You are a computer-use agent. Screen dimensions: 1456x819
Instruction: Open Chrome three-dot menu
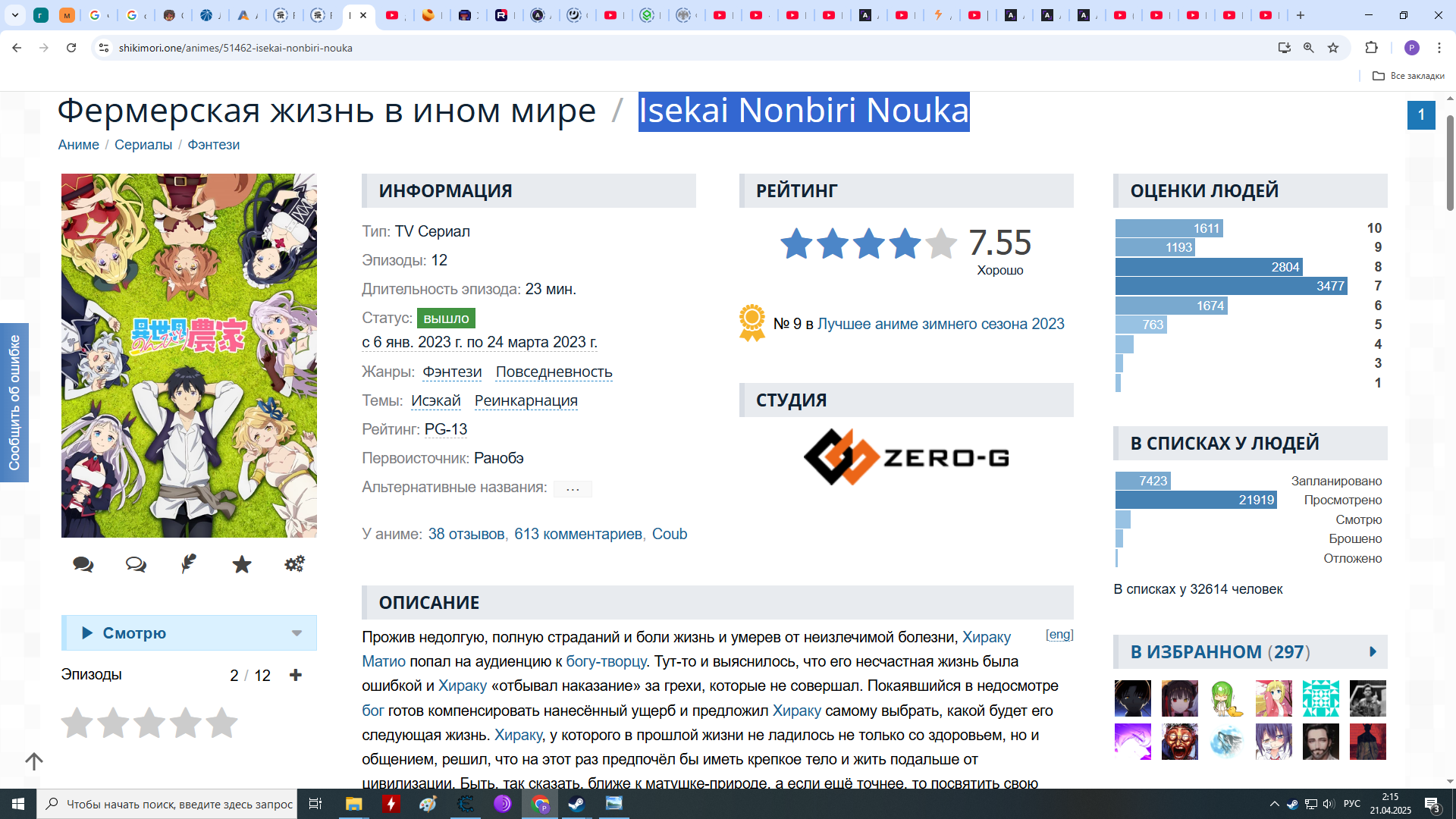[x=1439, y=48]
